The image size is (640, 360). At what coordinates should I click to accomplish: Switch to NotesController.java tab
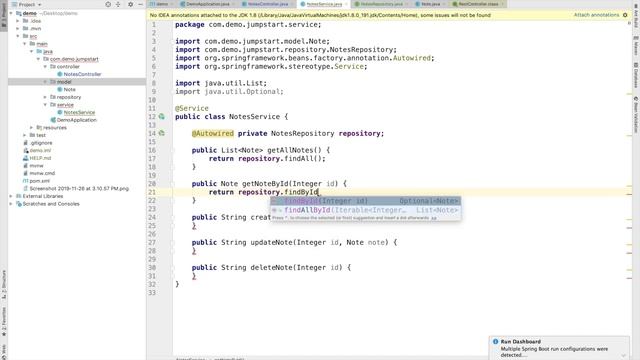pyautogui.click(x=268, y=4)
